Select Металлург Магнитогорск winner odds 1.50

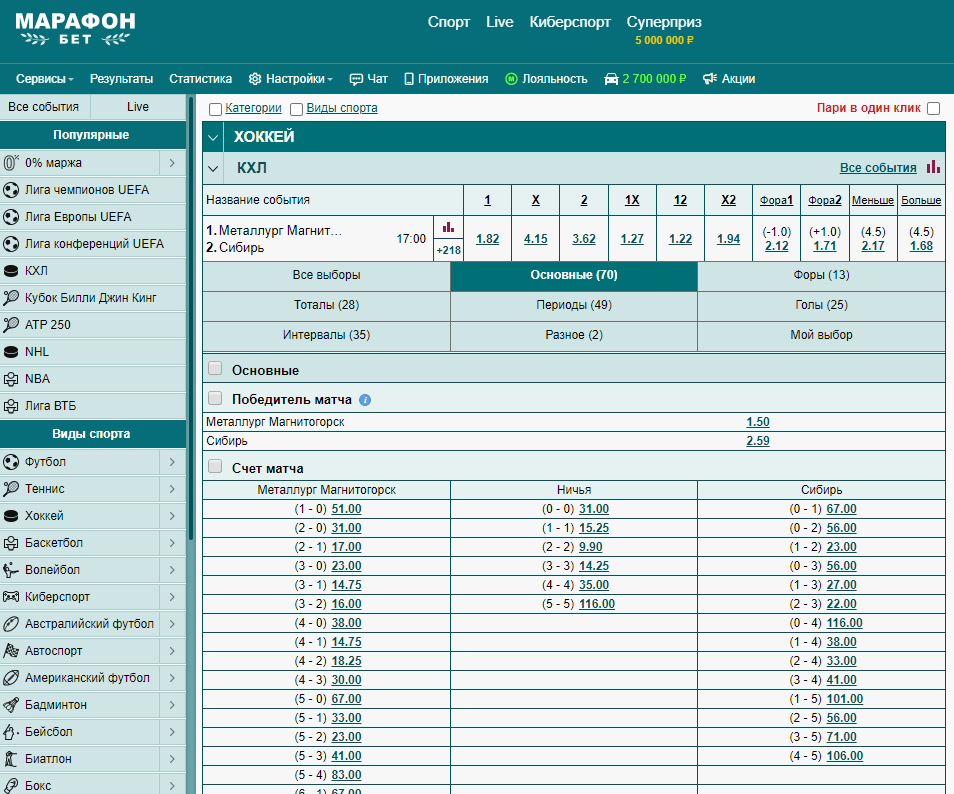757,422
